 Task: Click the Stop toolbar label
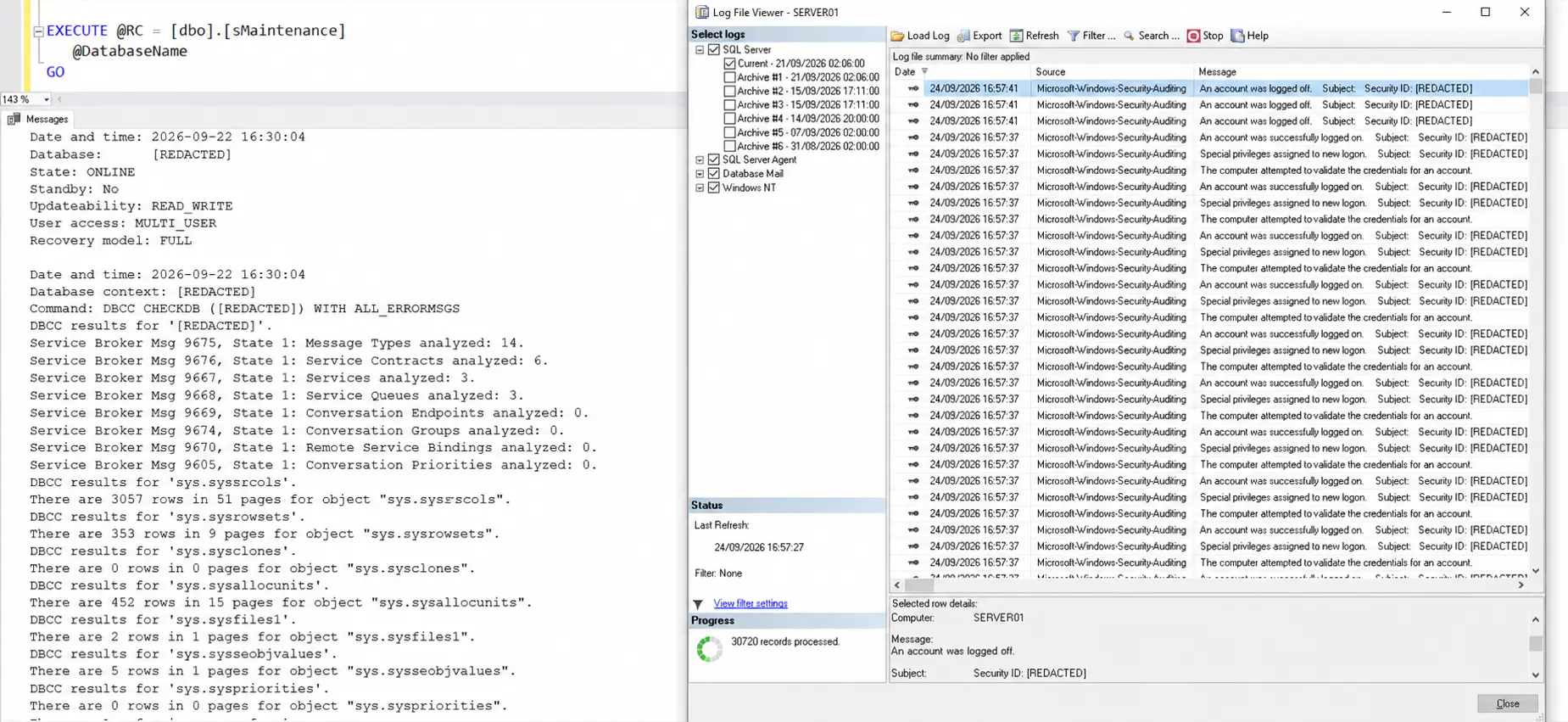tap(1213, 36)
